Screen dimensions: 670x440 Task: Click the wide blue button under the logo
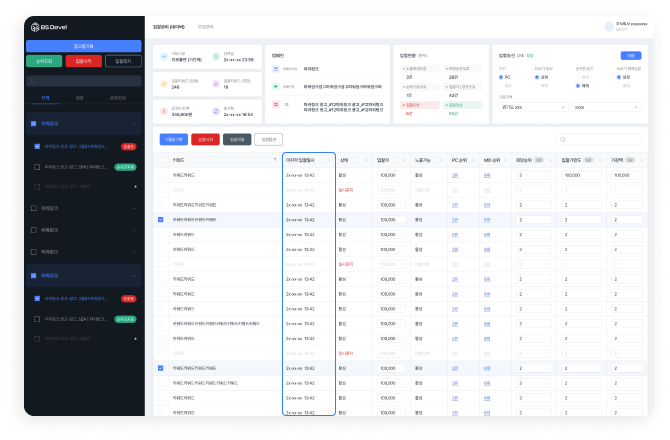click(84, 46)
